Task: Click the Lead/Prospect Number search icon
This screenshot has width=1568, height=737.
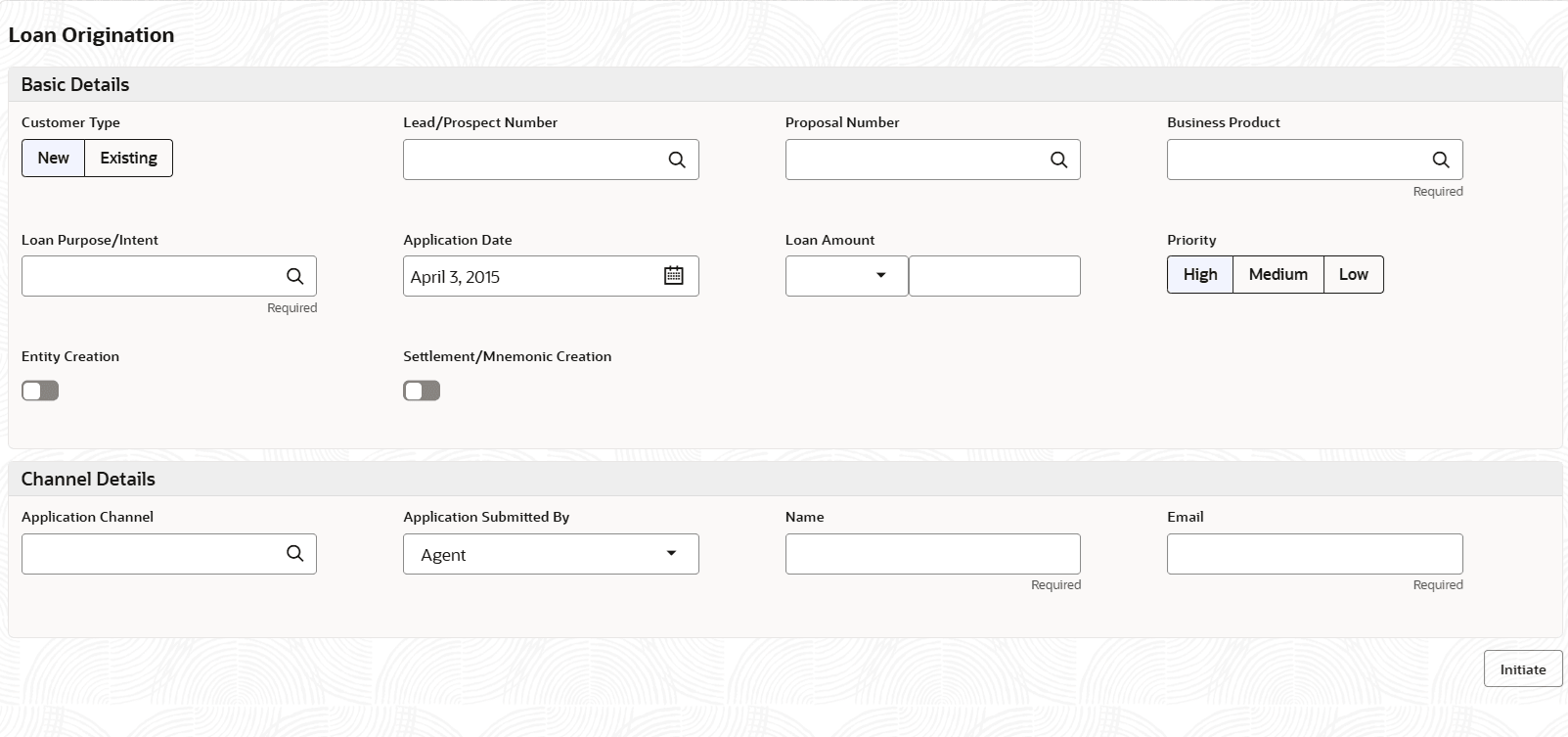Action: tap(677, 160)
